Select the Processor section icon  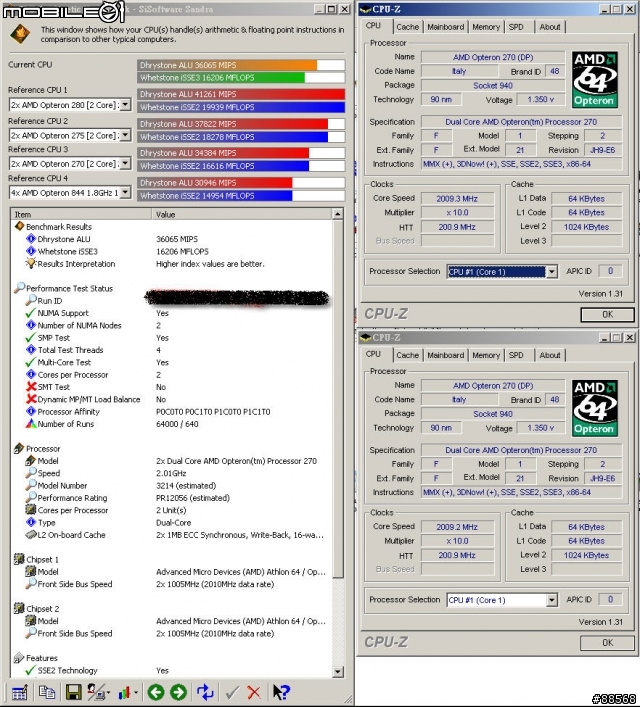click(x=19, y=448)
